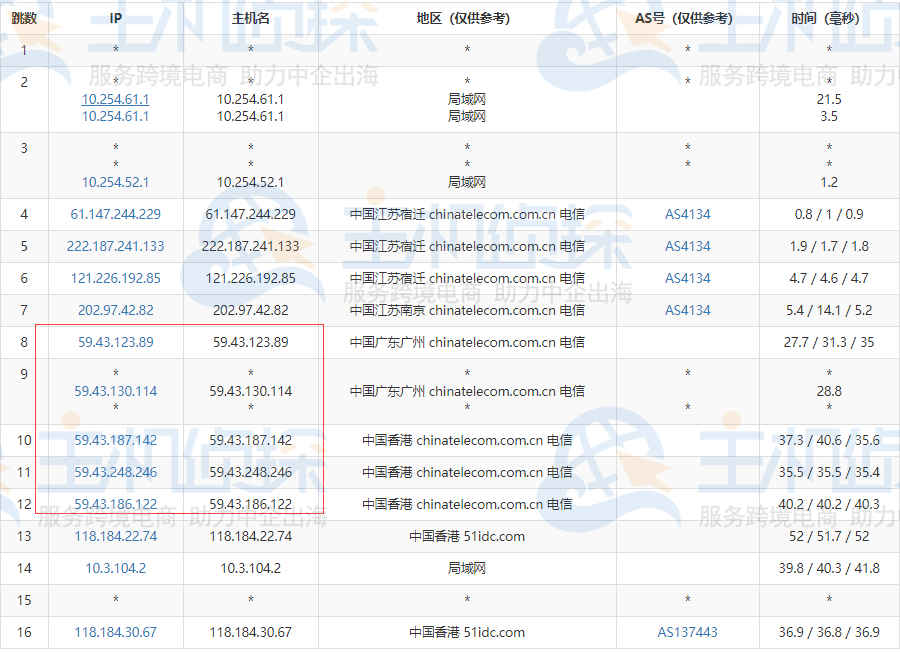Open the 10.254.61.1 IP link on hop 2
900x653 pixels.
point(115,99)
